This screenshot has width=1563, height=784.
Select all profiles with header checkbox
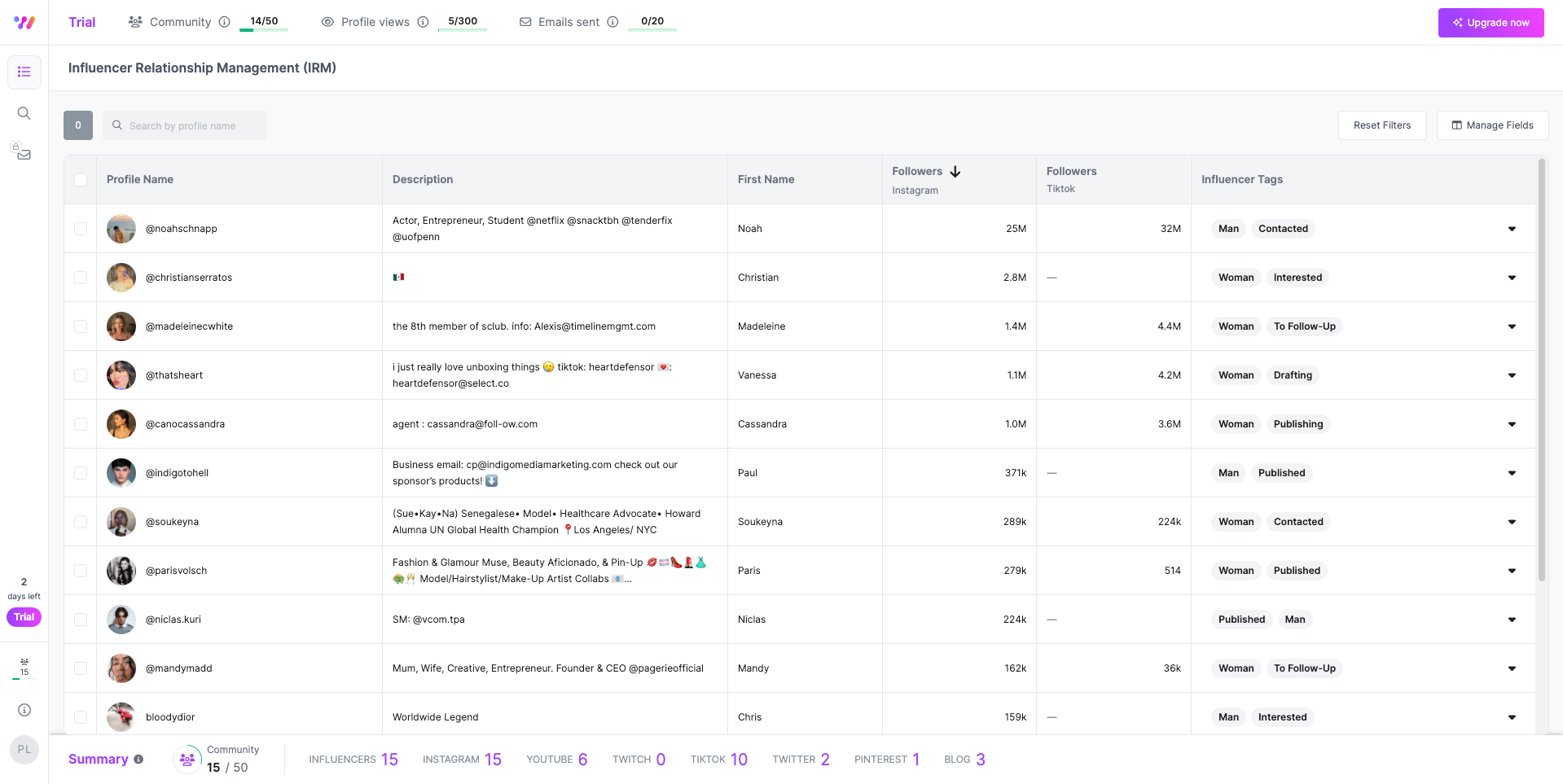(81, 180)
